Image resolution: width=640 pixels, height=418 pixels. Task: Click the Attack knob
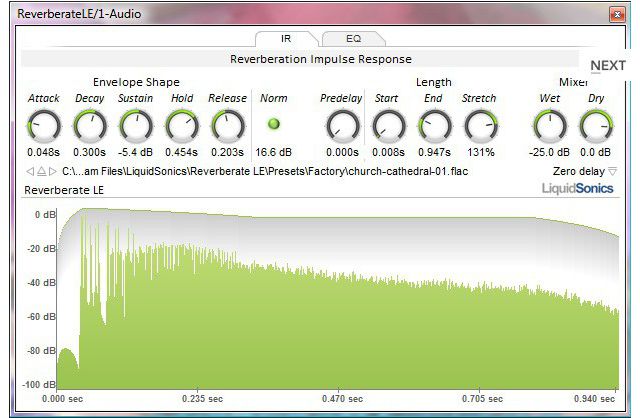44,126
